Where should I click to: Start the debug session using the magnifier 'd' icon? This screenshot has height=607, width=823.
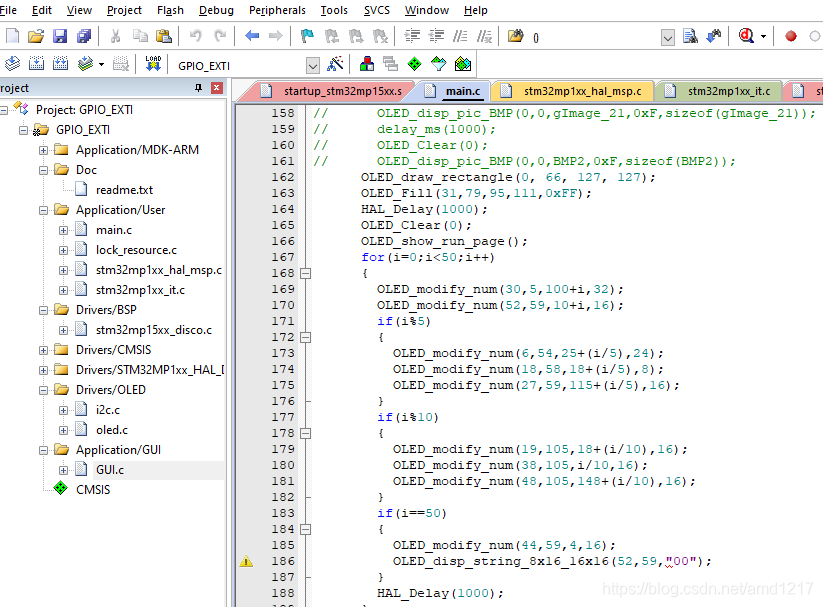tap(746, 36)
